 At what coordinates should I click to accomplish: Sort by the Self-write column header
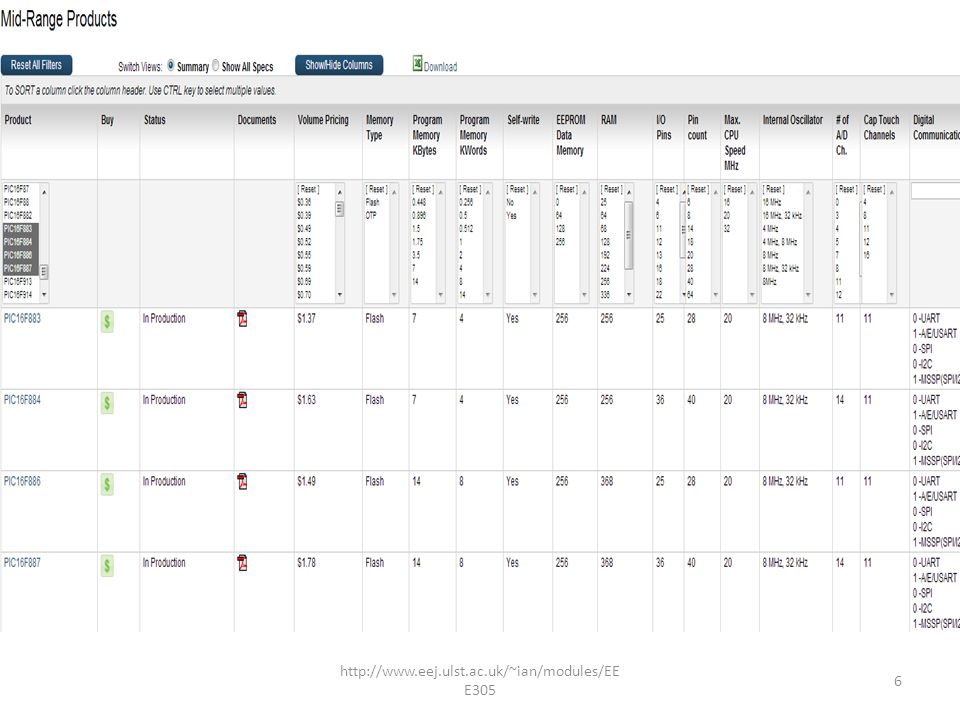click(x=523, y=120)
